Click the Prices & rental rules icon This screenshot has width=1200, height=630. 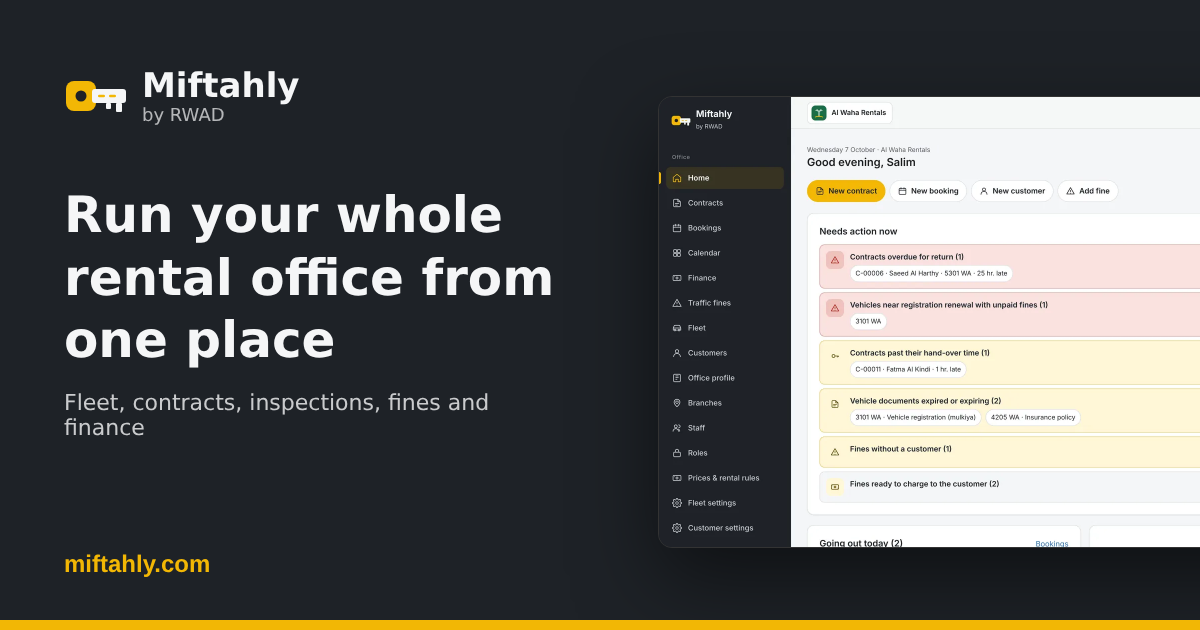pos(677,478)
